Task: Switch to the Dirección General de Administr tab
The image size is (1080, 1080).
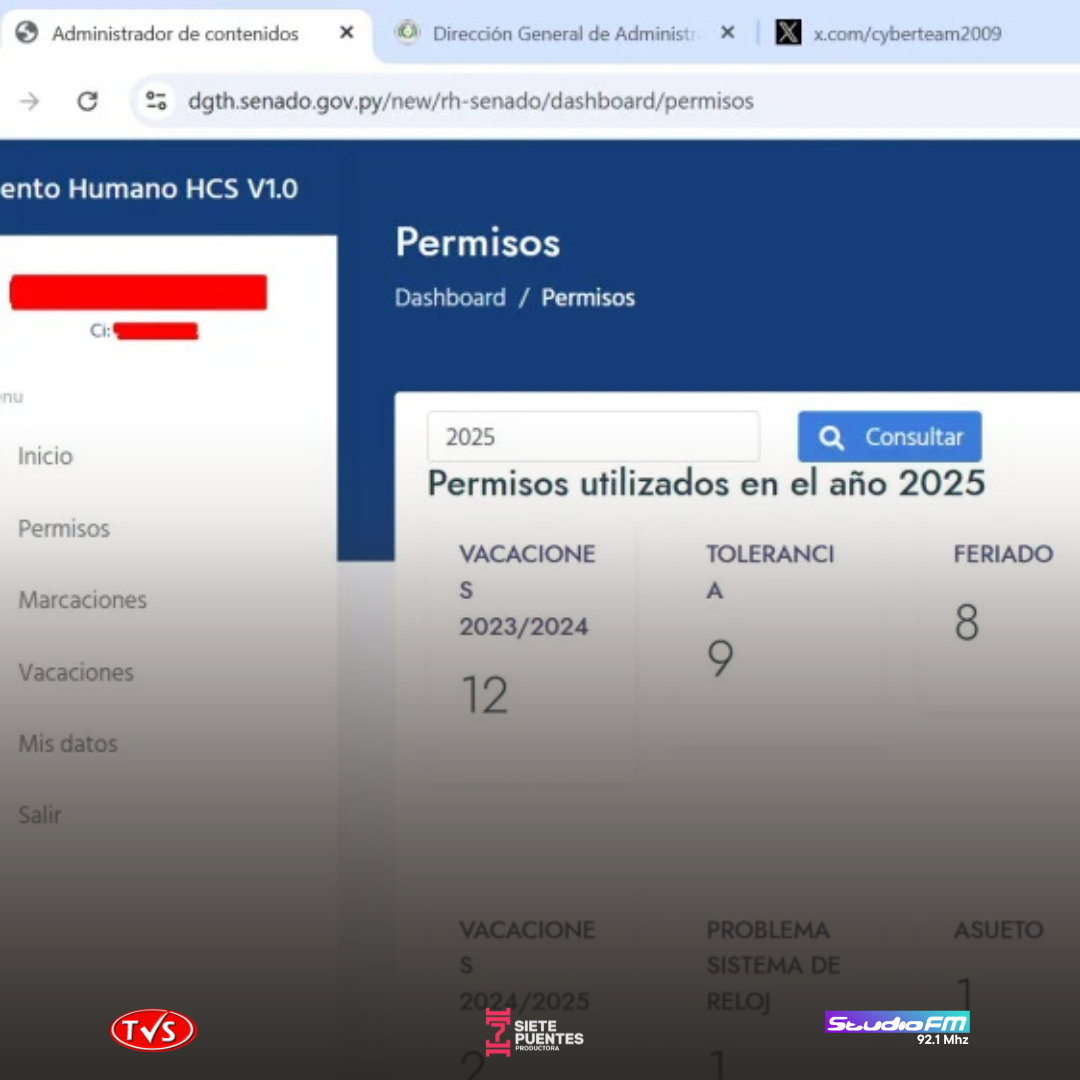Action: click(x=565, y=33)
